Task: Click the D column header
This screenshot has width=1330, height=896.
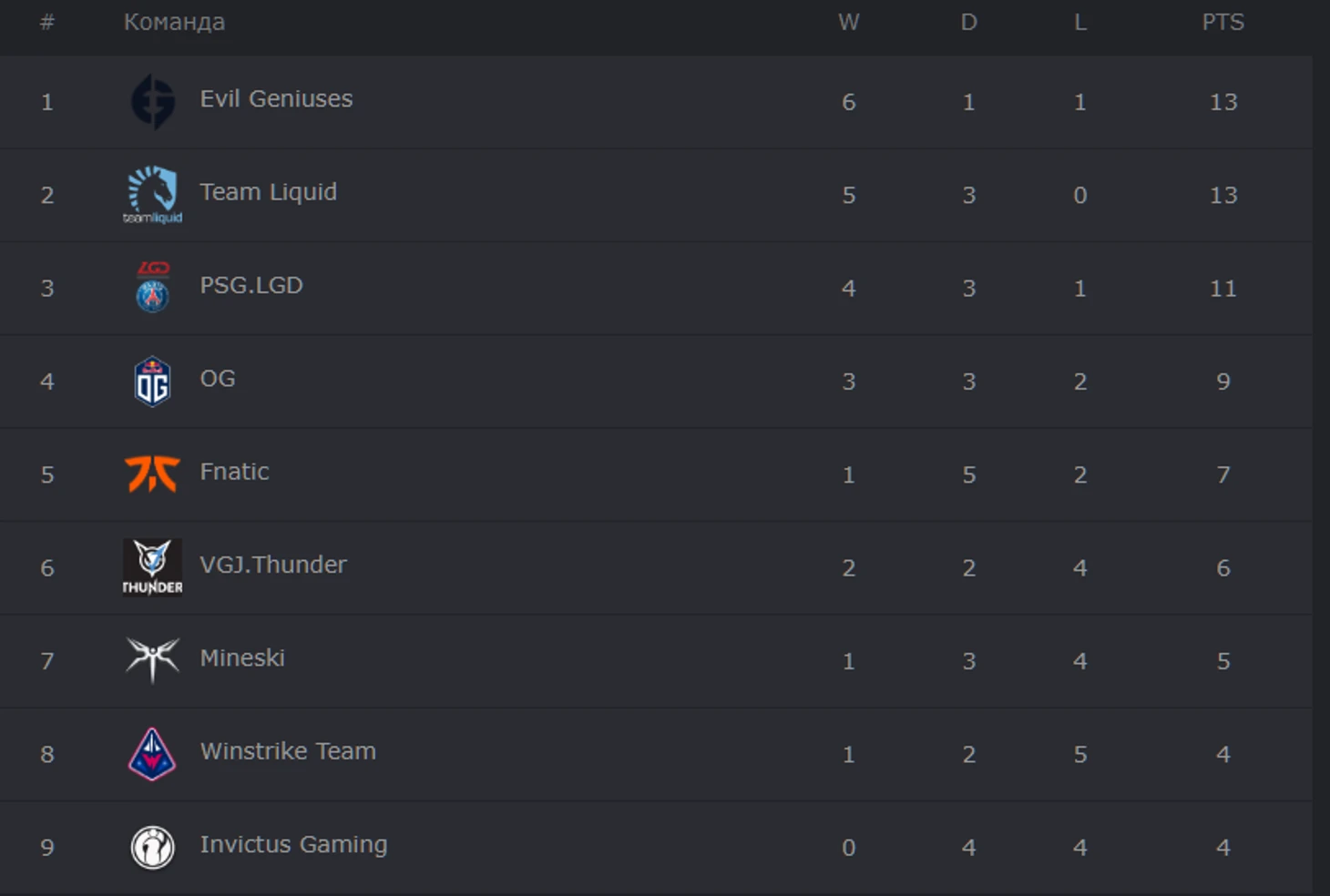Action: 968,22
